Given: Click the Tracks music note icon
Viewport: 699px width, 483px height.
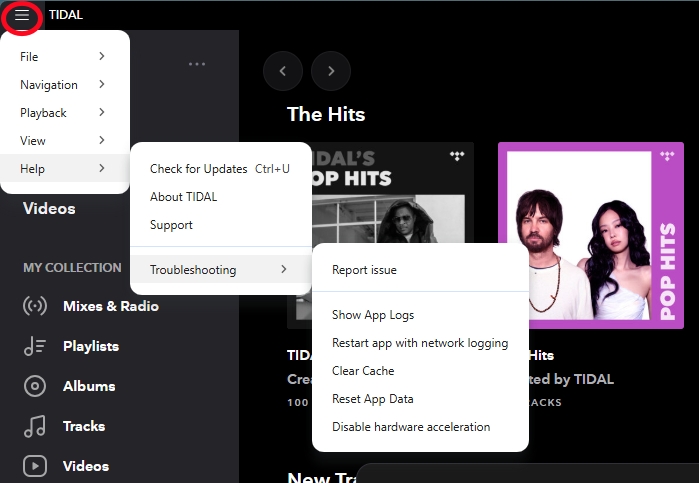Looking at the screenshot, I should pyautogui.click(x=35, y=426).
